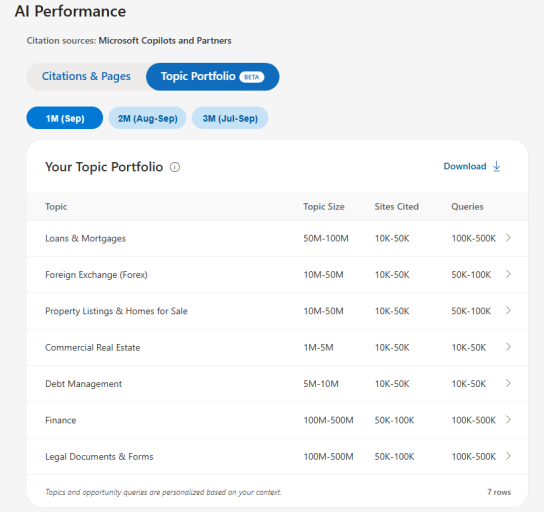Screen dimensions: 544x512
Task: Select the Topic Portfolio tab
Action: pyautogui.click(x=213, y=77)
